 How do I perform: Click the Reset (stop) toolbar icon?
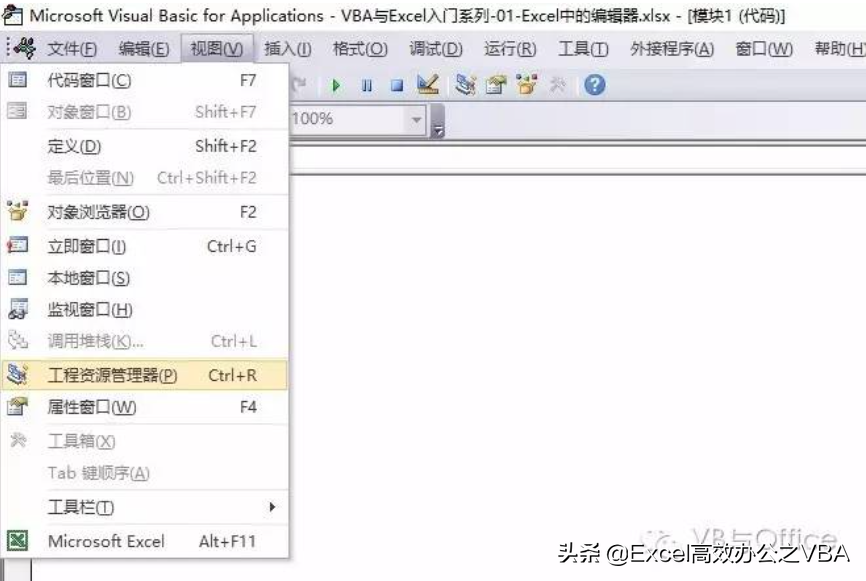(397, 86)
